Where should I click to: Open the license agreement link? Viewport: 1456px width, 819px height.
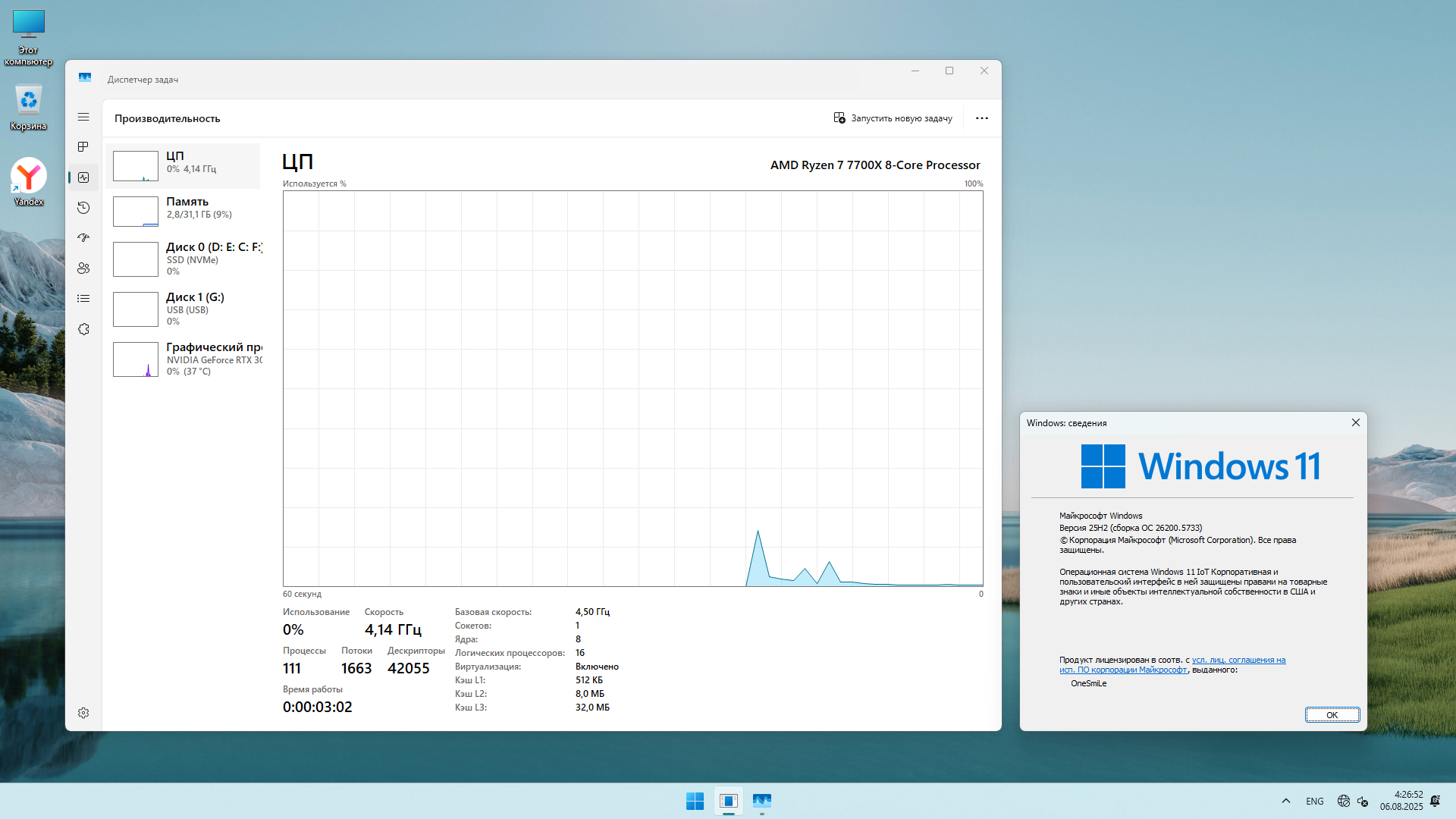pyautogui.click(x=1238, y=660)
